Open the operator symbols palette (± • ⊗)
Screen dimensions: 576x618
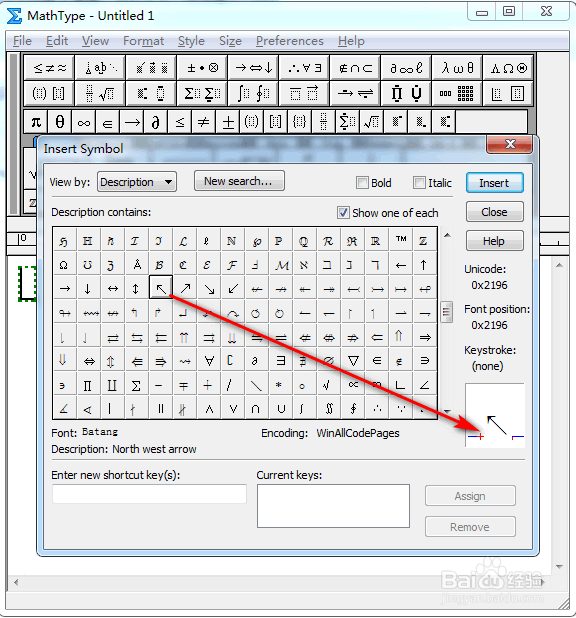pos(202,68)
